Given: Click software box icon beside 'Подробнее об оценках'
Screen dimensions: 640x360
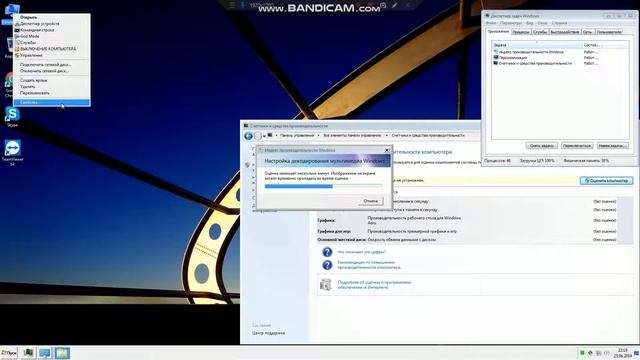Looking at the screenshot, I should point(326,284).
